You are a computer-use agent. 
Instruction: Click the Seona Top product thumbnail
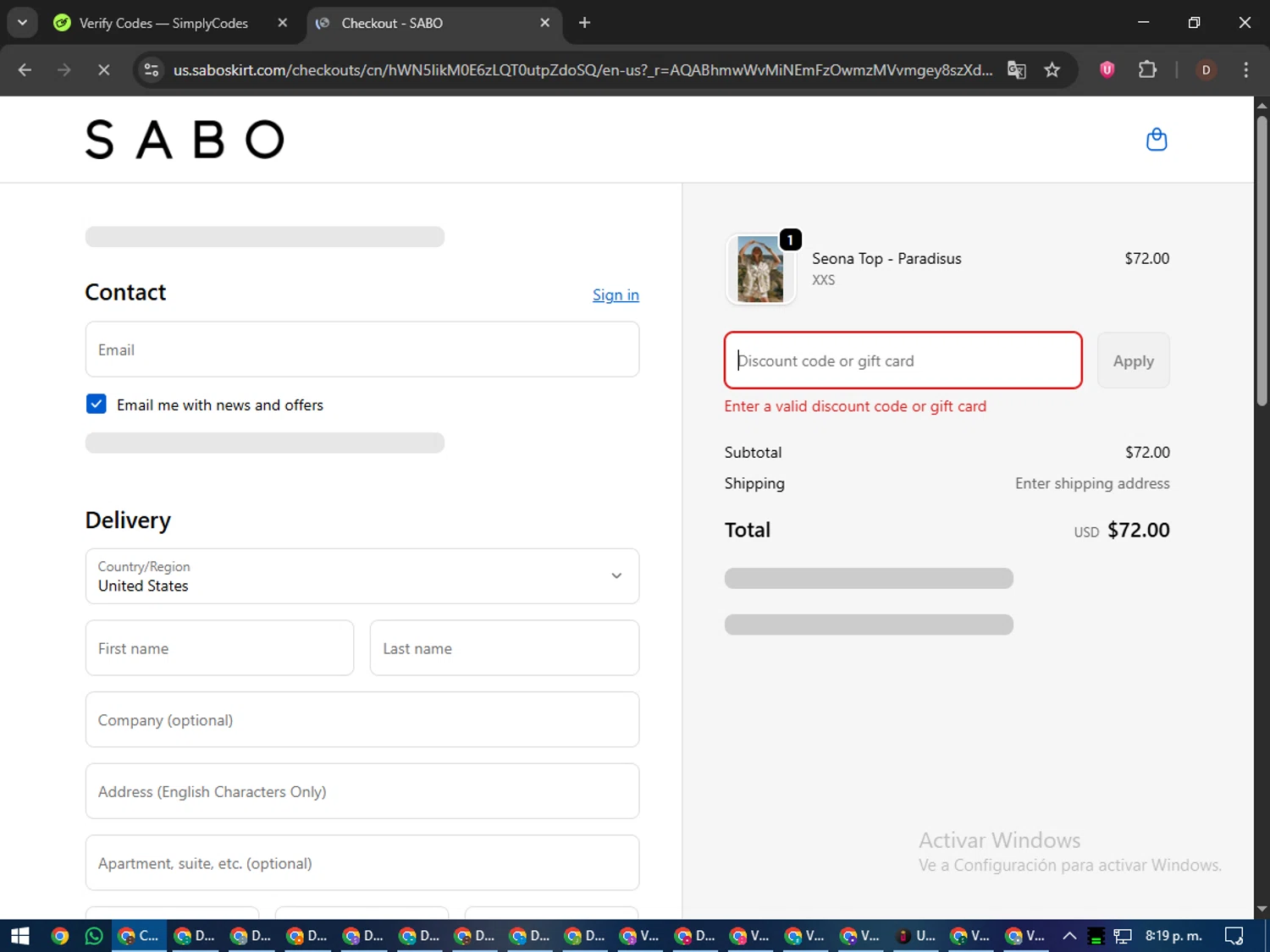[760, 269]
